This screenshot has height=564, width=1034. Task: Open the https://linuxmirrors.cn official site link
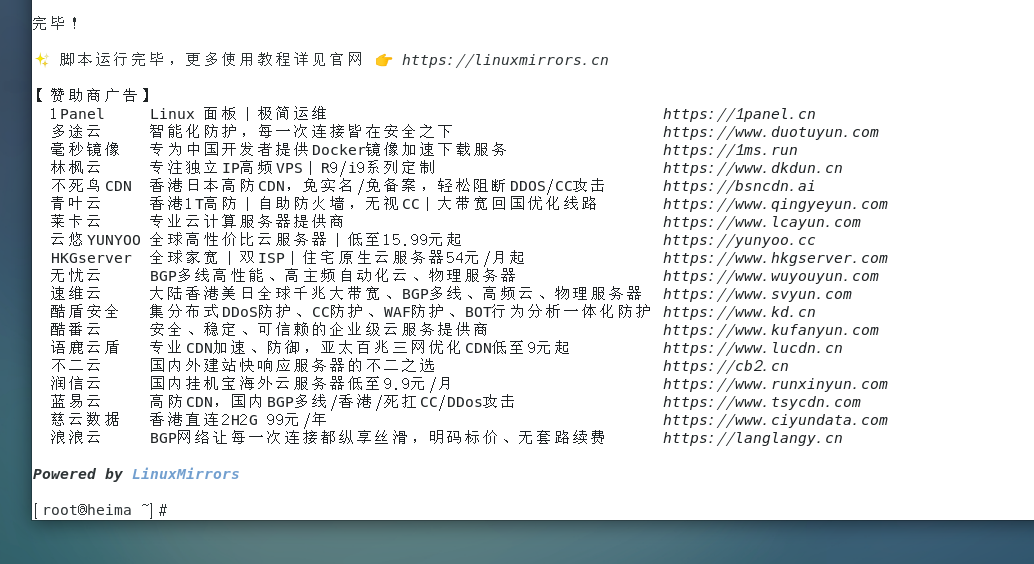(x=505, y=60)
